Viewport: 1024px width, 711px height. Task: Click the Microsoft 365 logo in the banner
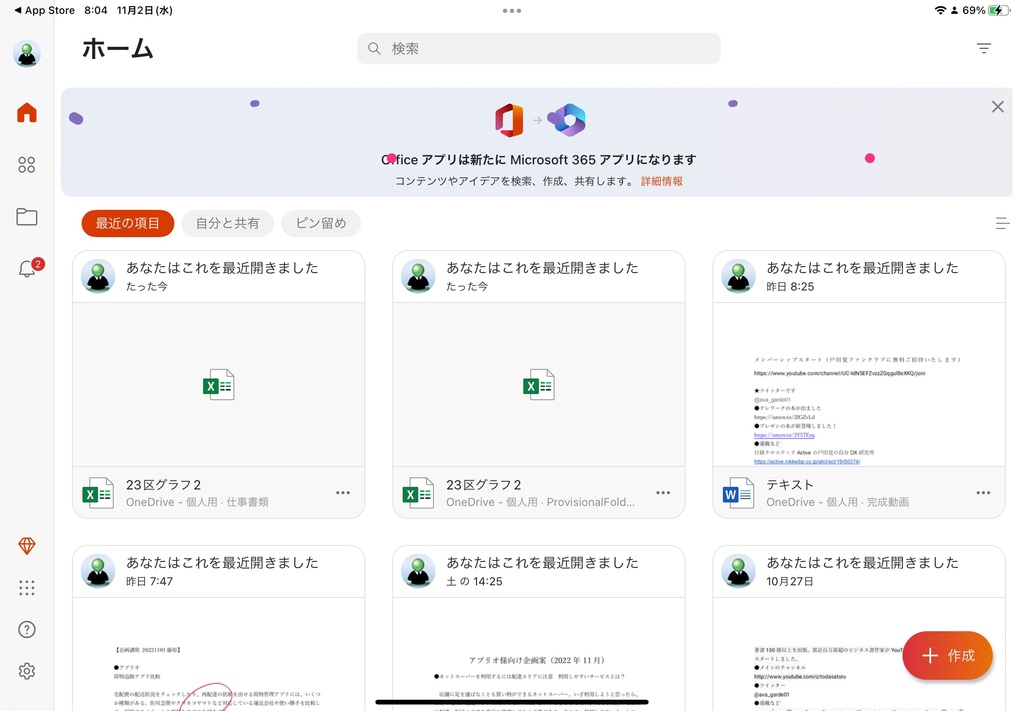coord(567,120)
